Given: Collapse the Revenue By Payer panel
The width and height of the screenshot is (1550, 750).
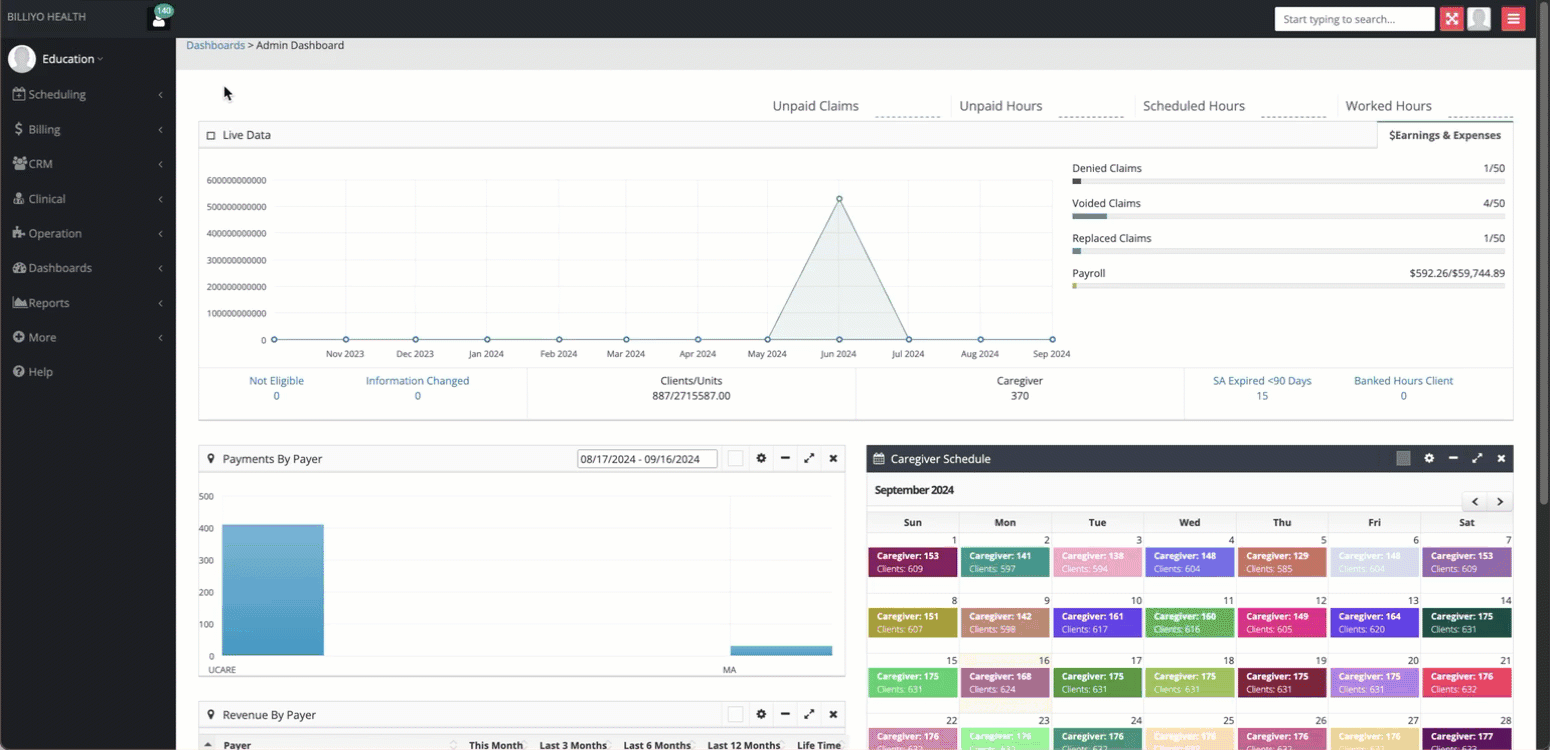Looking at the screenshot, I should coord(785,714).
